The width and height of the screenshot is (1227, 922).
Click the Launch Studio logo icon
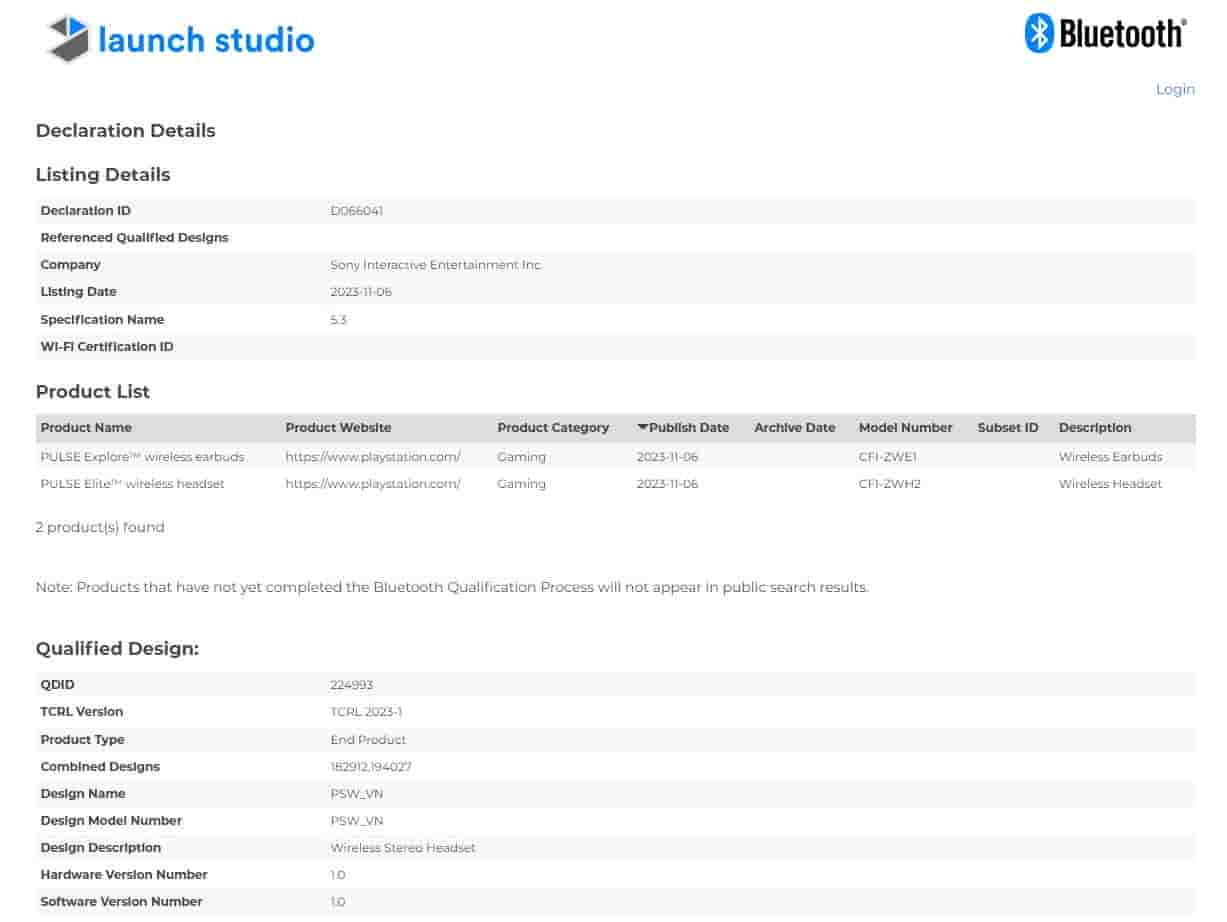(68, 39)
